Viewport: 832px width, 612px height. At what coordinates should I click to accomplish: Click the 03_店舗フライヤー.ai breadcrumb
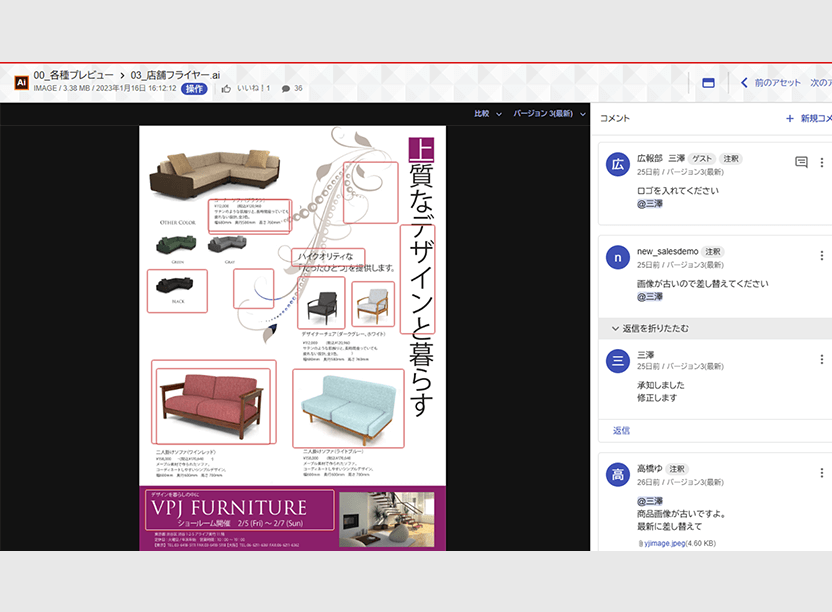175,75
